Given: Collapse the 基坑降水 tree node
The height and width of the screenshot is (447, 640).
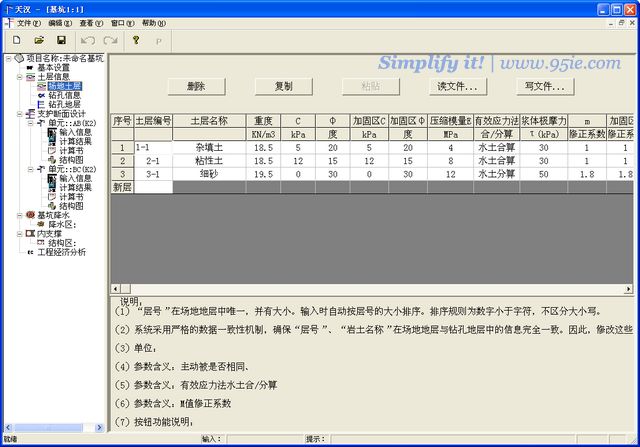Looking at the screenshot, I should point(8,214).
